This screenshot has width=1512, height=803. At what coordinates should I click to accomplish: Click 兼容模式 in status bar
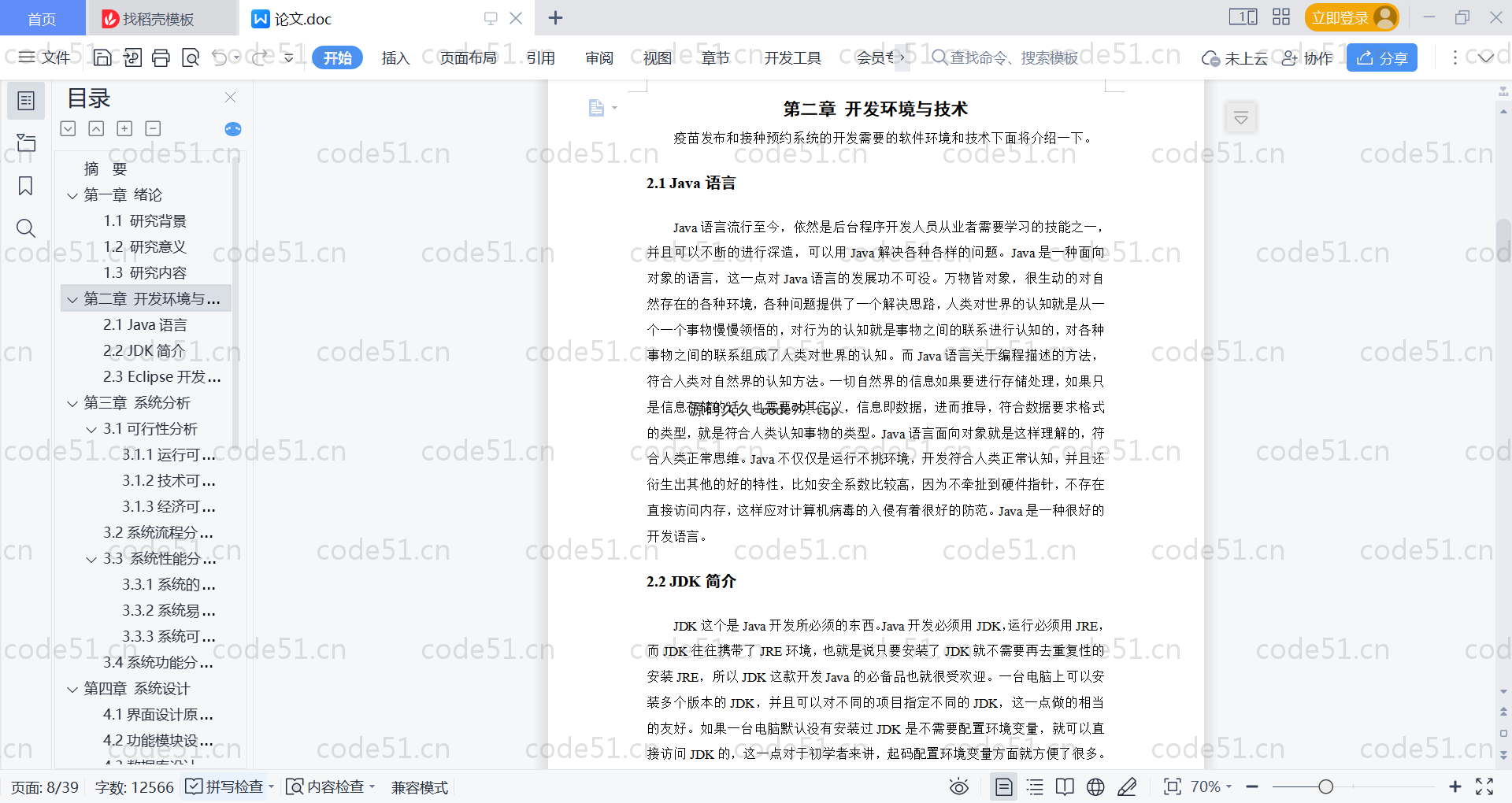pyautogui.click(x=420, y=787)
